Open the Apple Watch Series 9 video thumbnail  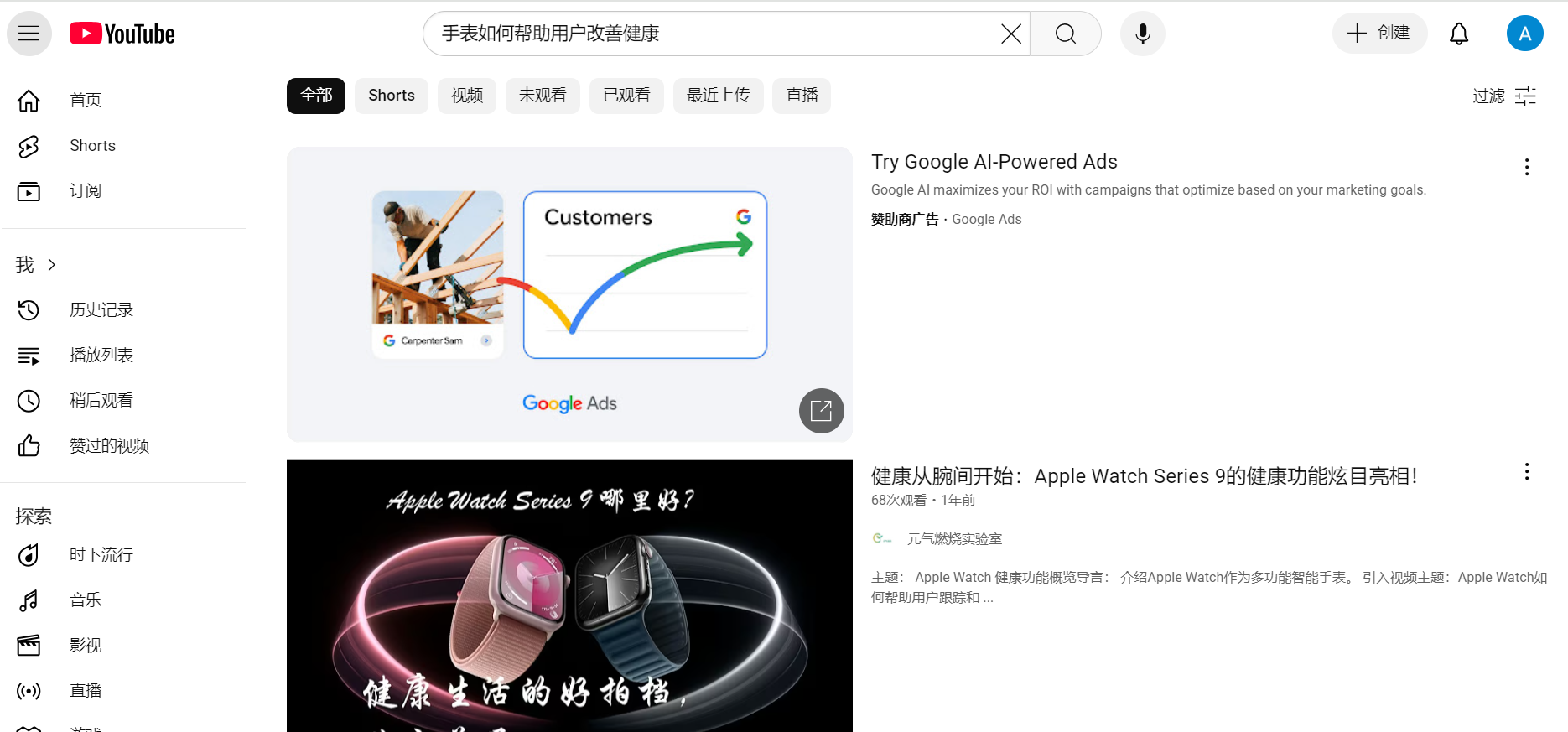(569, 596)
